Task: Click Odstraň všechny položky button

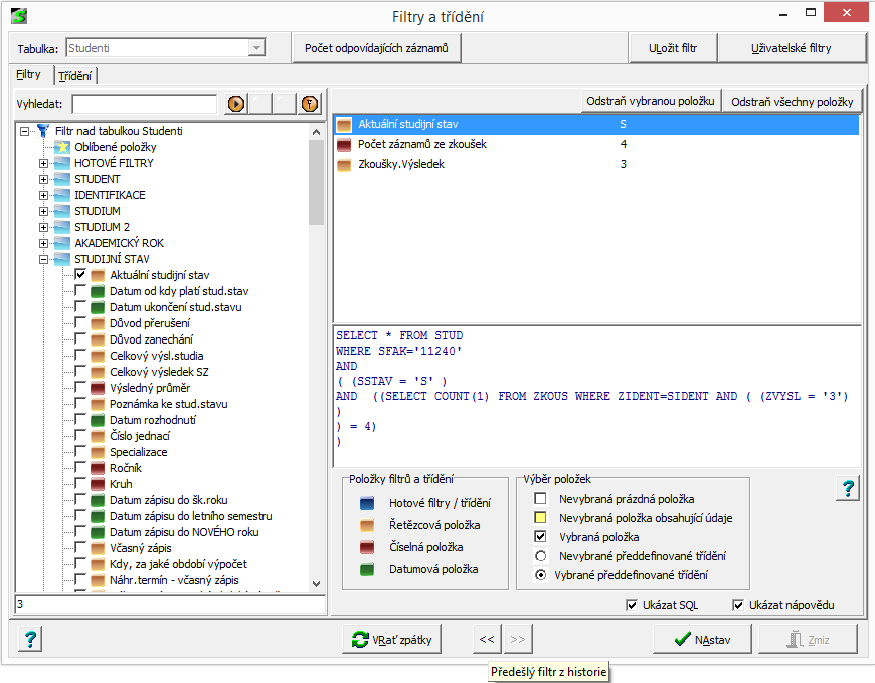Action: (791, 102)
